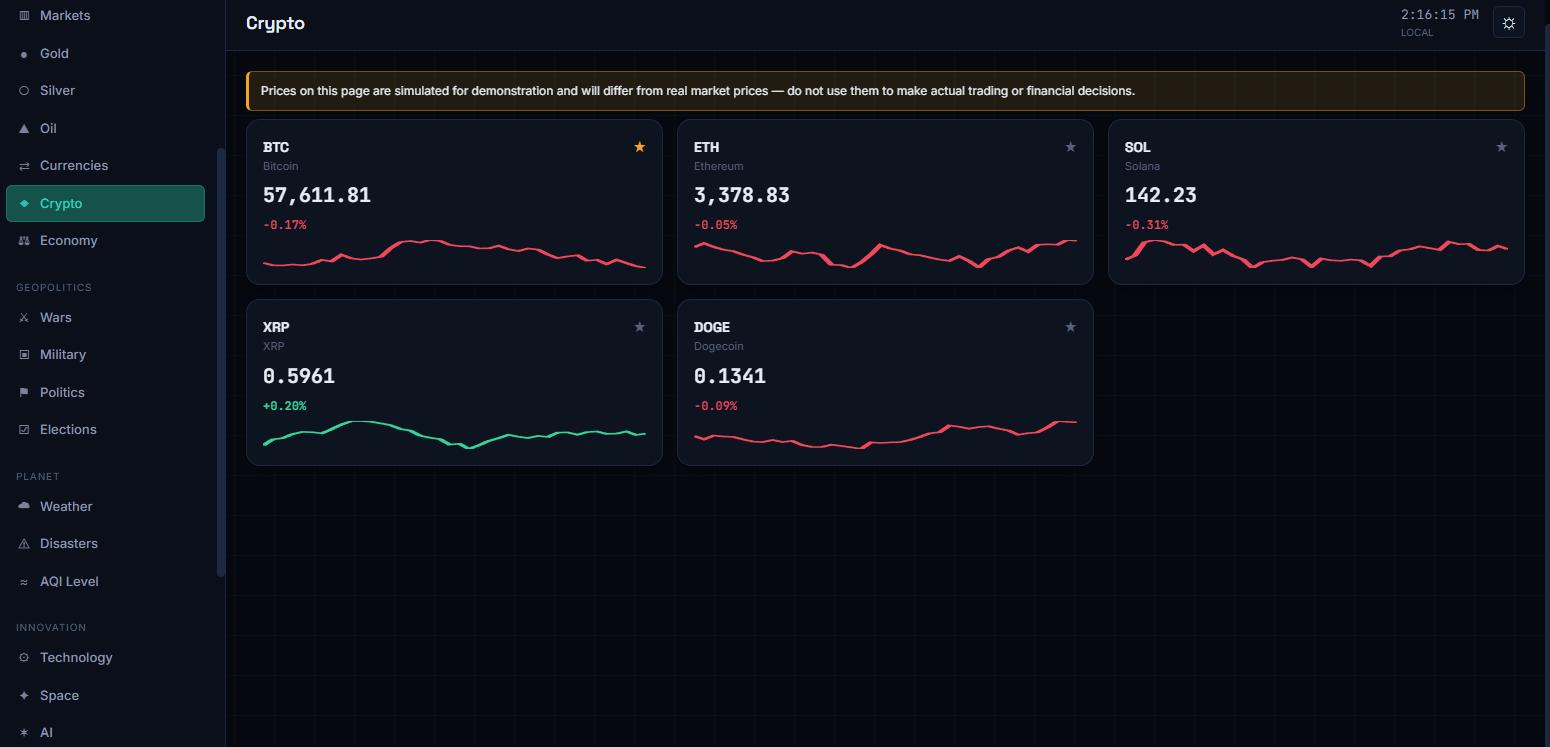Click the ETH change -0.05%

pyautogui.click(x=716, y=225)
